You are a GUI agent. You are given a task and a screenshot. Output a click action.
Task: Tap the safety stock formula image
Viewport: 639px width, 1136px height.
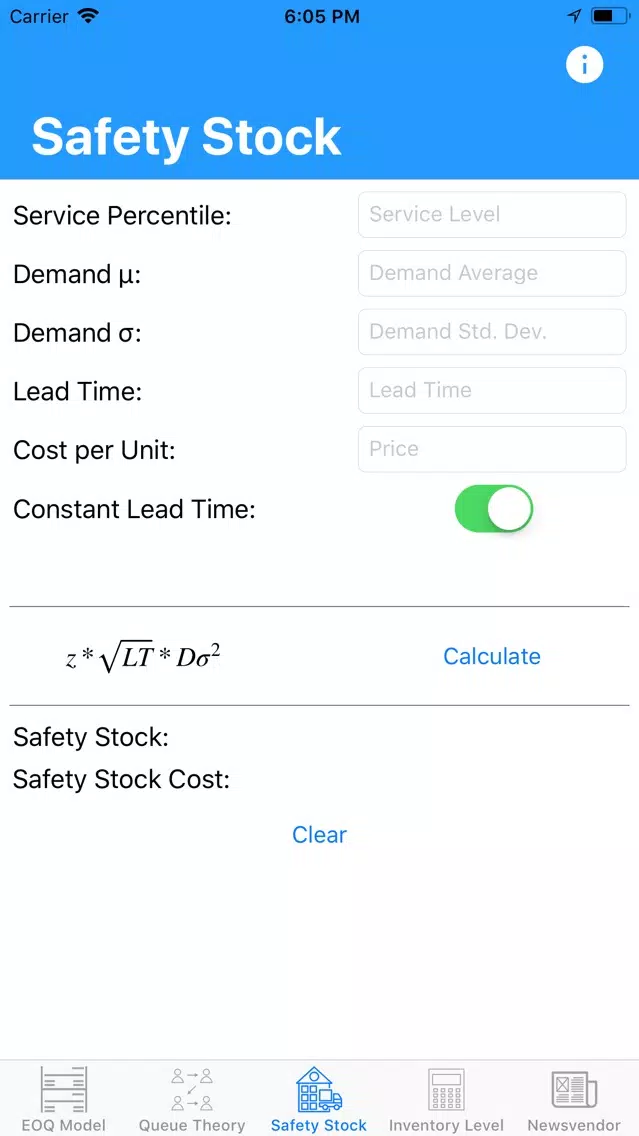click(x=143, y=658)
